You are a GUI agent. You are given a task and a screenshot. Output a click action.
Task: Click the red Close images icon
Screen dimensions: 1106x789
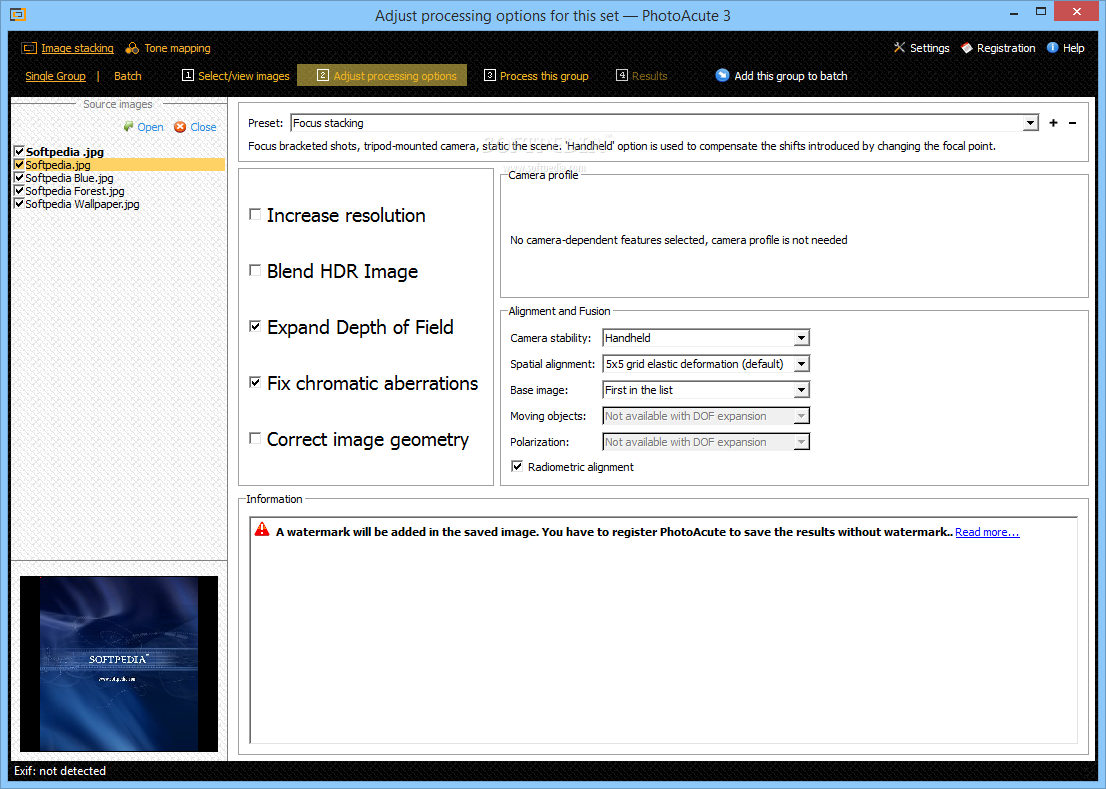pyautogui.click(x=180, y=127)
